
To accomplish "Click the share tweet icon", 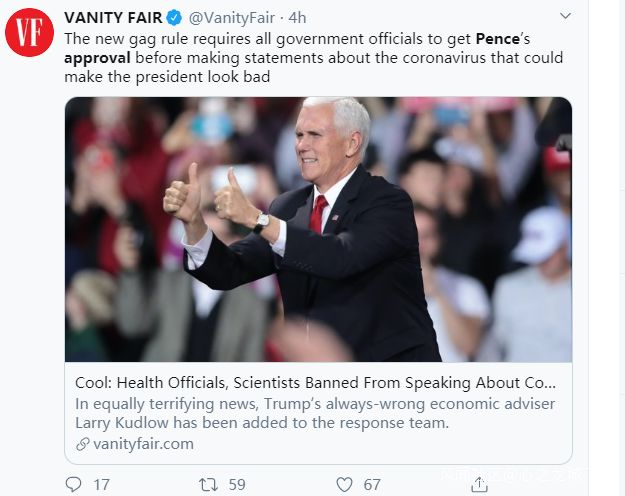I will pos(480,484).
